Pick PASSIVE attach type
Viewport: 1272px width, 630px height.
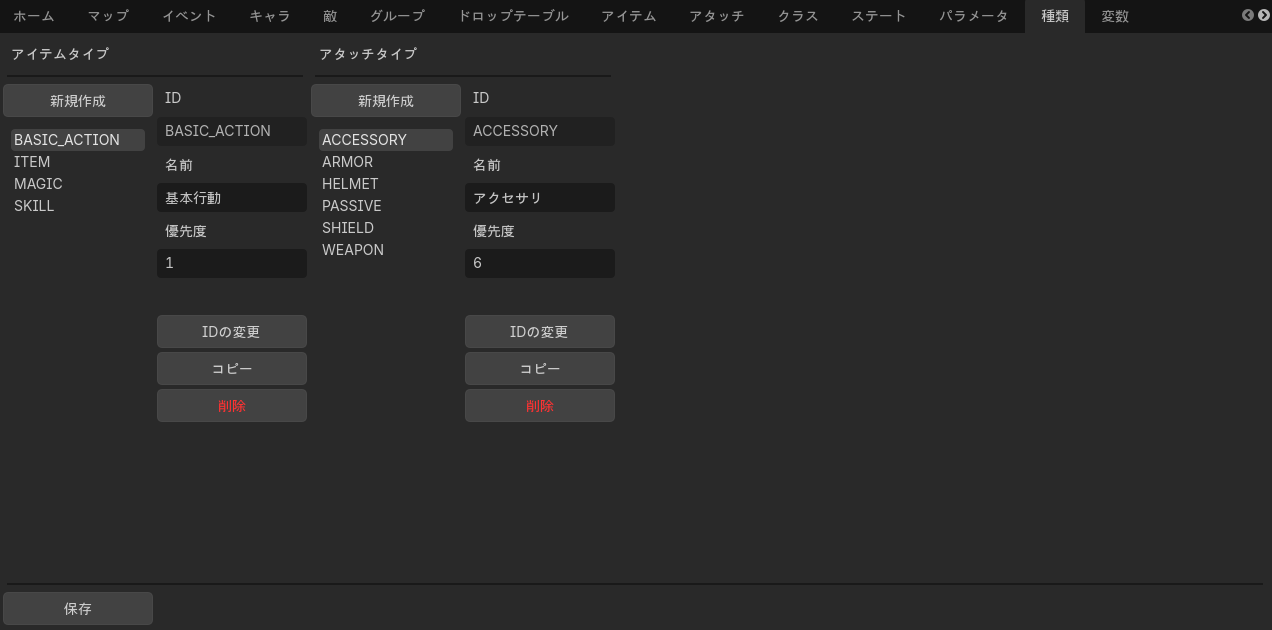[386, 206]
